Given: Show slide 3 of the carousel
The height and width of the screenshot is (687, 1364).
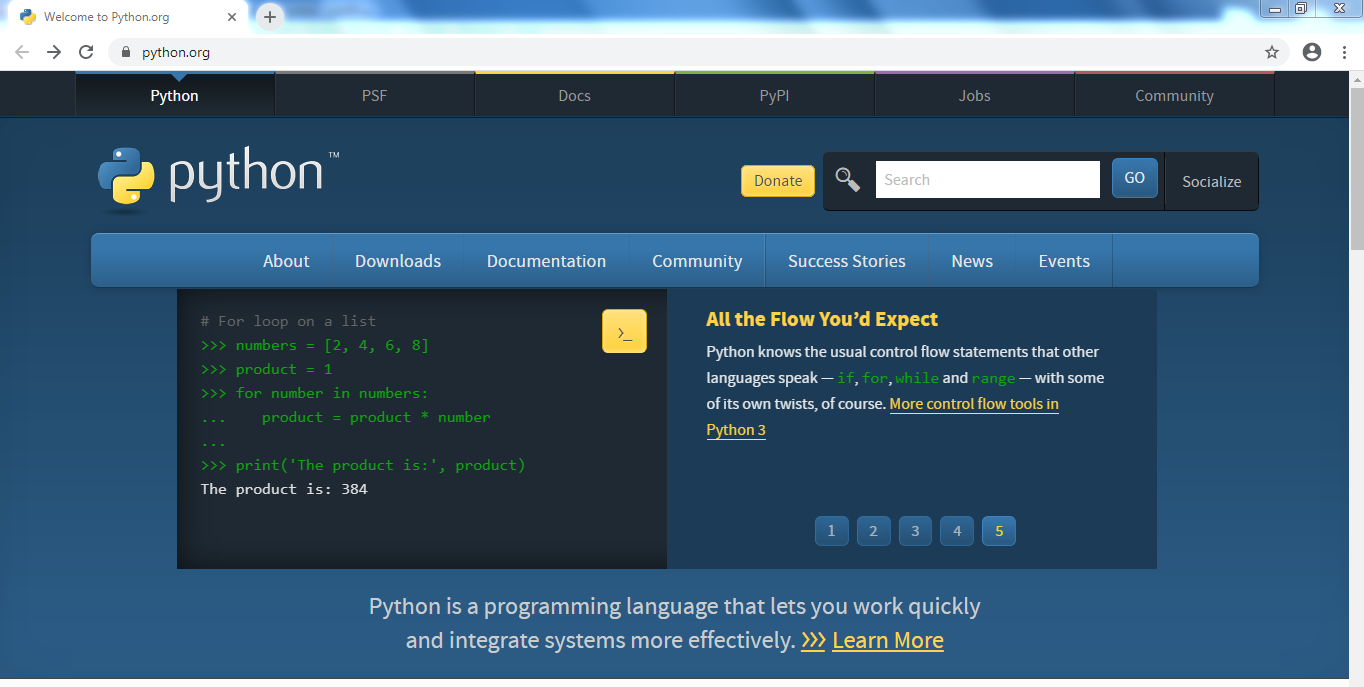Looking at the screenshot, I should coord(915,531).
